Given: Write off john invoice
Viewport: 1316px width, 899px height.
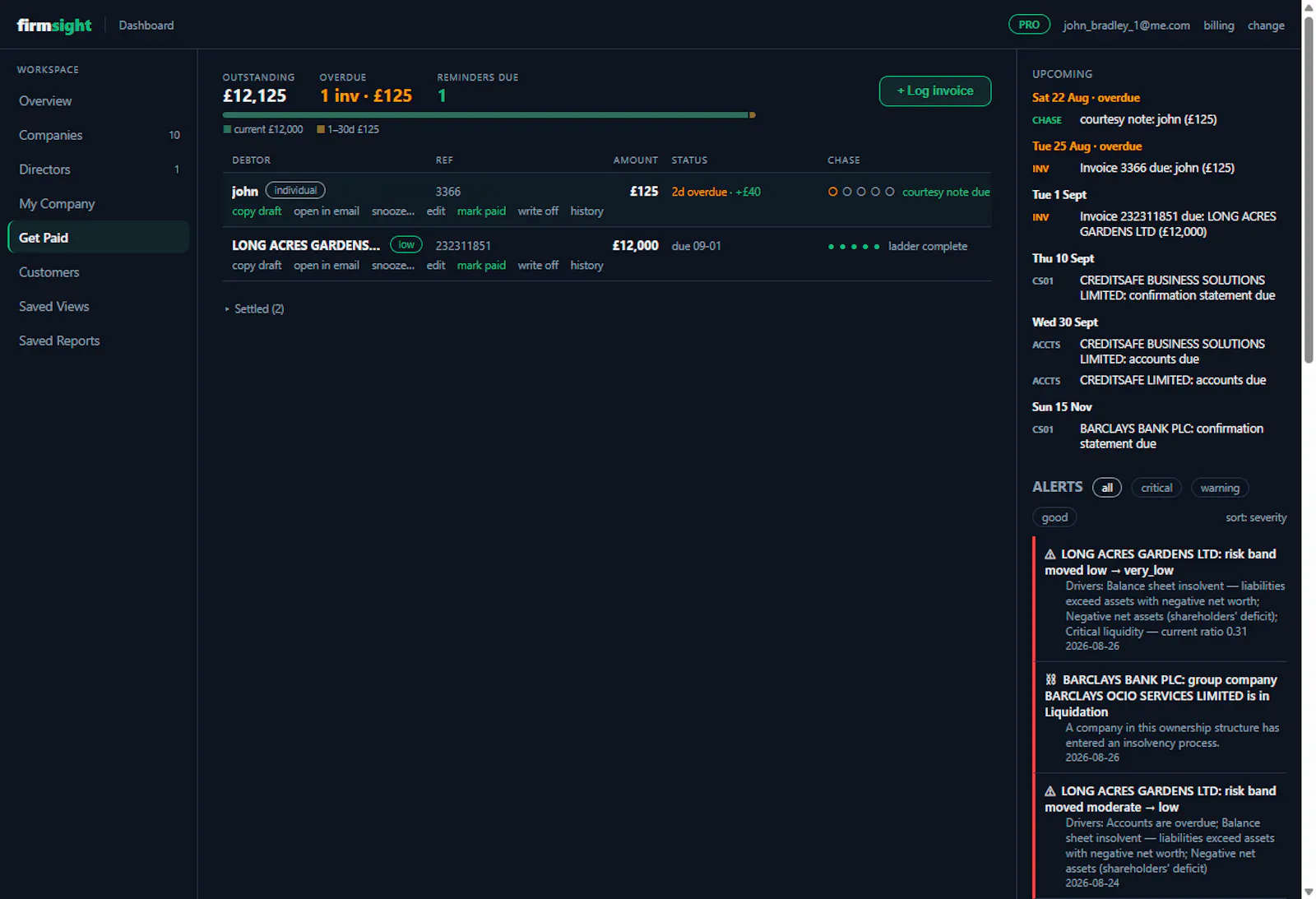Looking at the screenshot, I should coord(538,211).
